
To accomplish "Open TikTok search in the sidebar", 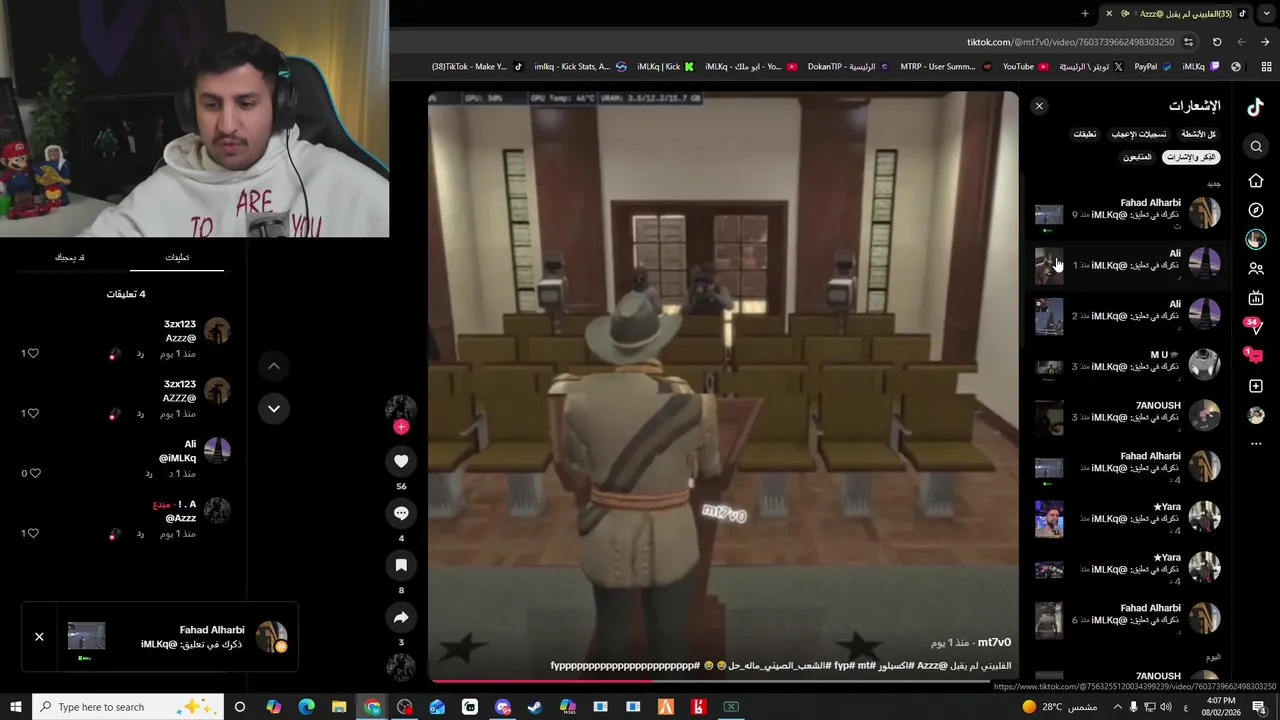I will (1256, 147).
